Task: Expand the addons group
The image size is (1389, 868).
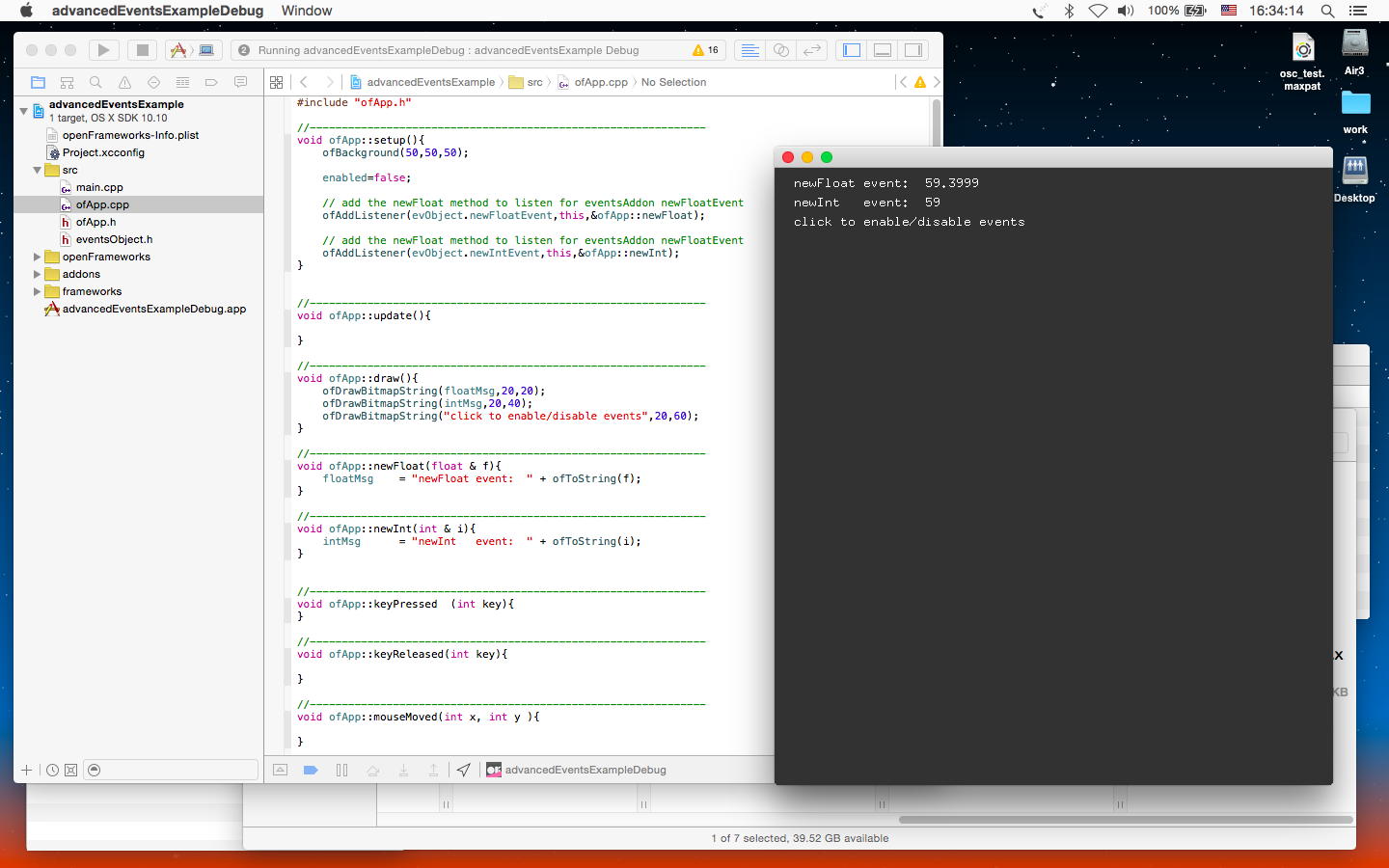Action: click(37, 275)
